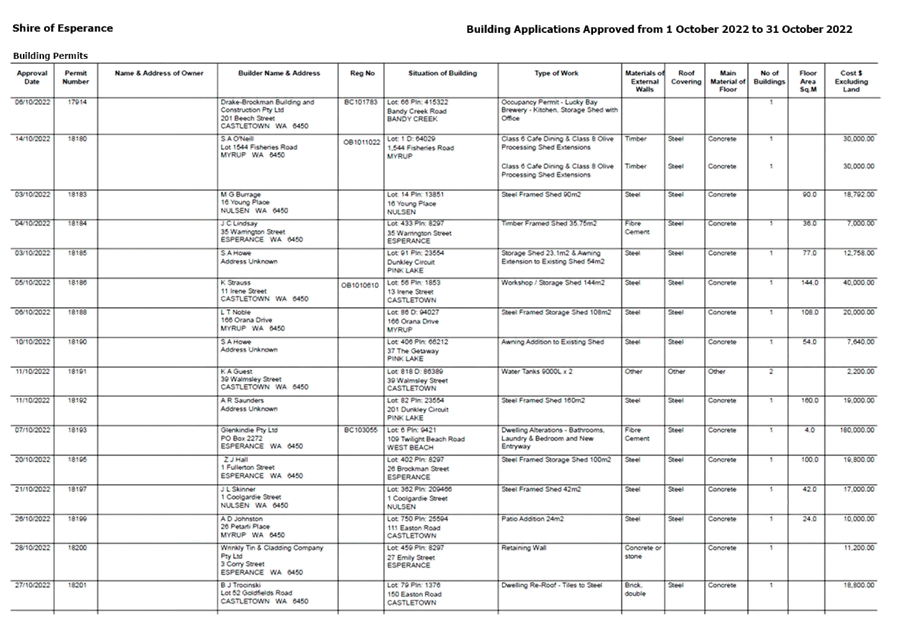Click the Builder Name & Address header
The width and height of the screenshot is (907, 641).
coord(279,74)
